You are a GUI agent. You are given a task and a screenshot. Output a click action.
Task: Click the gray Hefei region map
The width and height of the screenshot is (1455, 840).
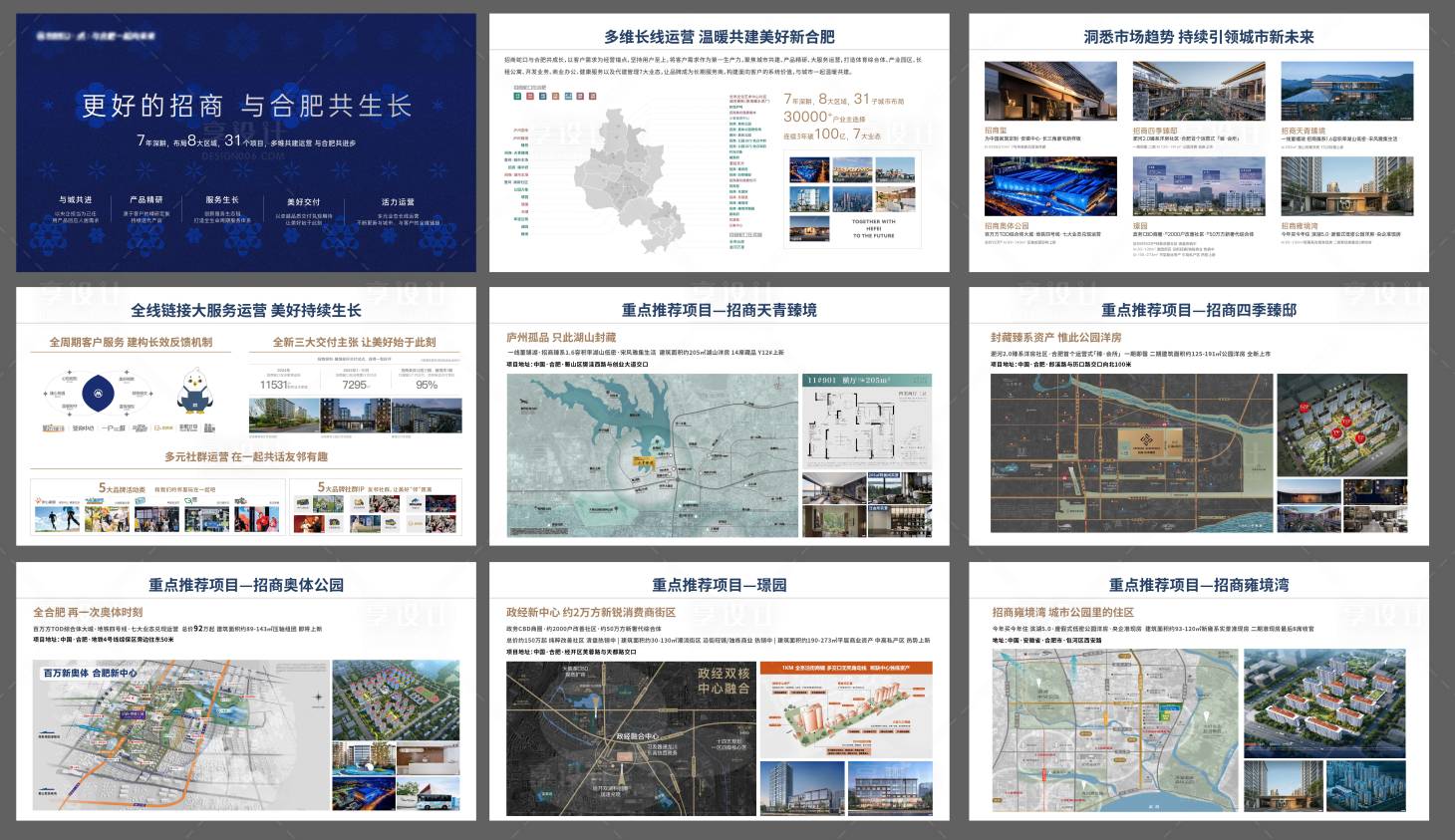pos(630,179)
